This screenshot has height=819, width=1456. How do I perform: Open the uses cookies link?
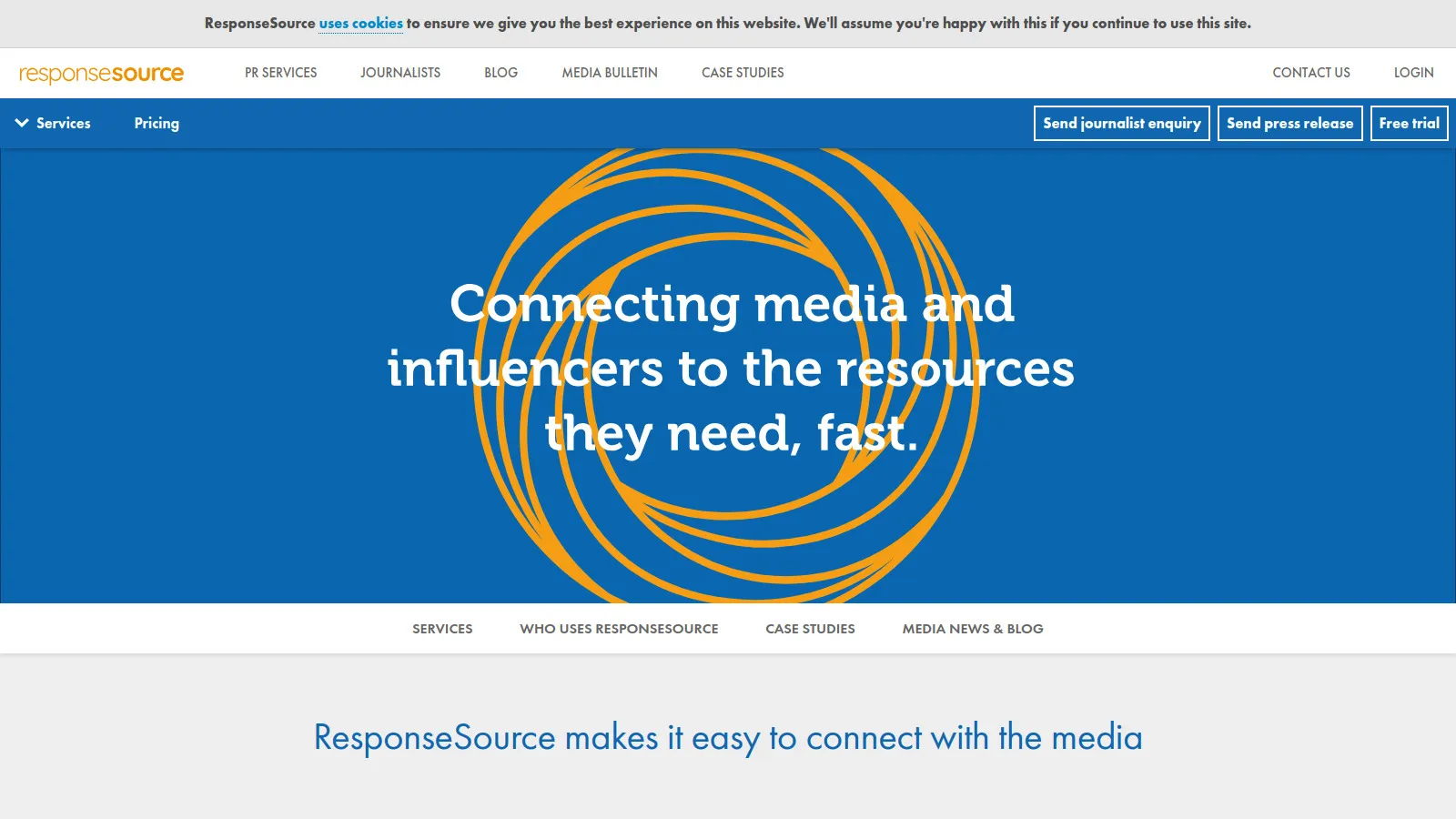[x=359, y=24]
